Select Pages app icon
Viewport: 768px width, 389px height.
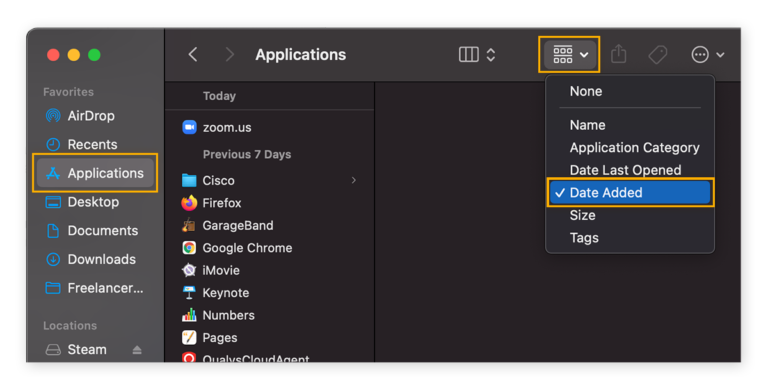click(189, 338)
